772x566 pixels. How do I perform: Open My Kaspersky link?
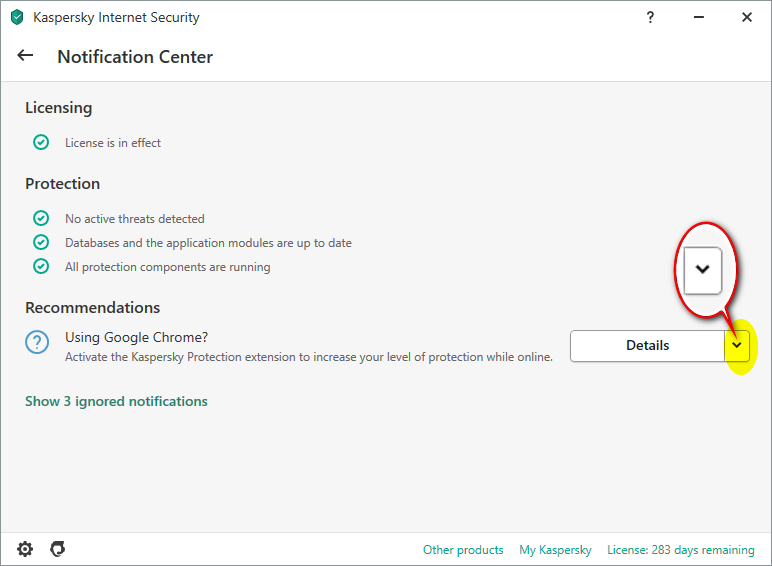tap(555, 550)
